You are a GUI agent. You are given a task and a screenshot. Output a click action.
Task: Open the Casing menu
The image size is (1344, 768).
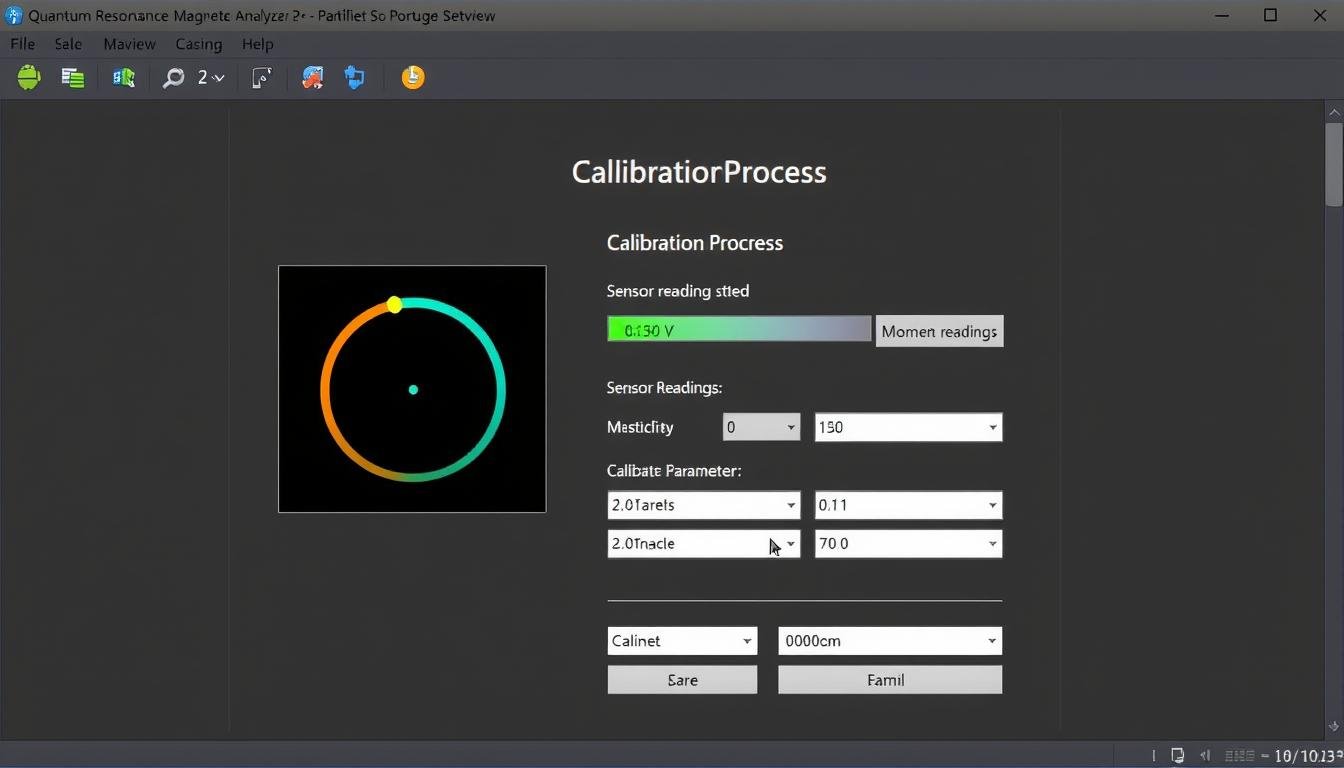tap(198, 44)
